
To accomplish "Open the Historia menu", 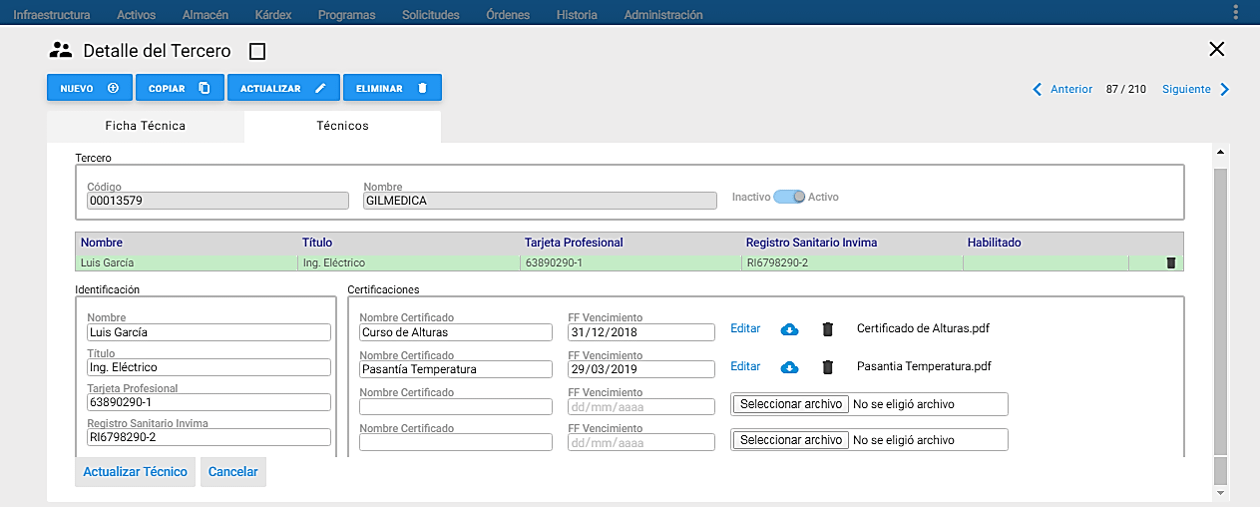I will point(577,15).
